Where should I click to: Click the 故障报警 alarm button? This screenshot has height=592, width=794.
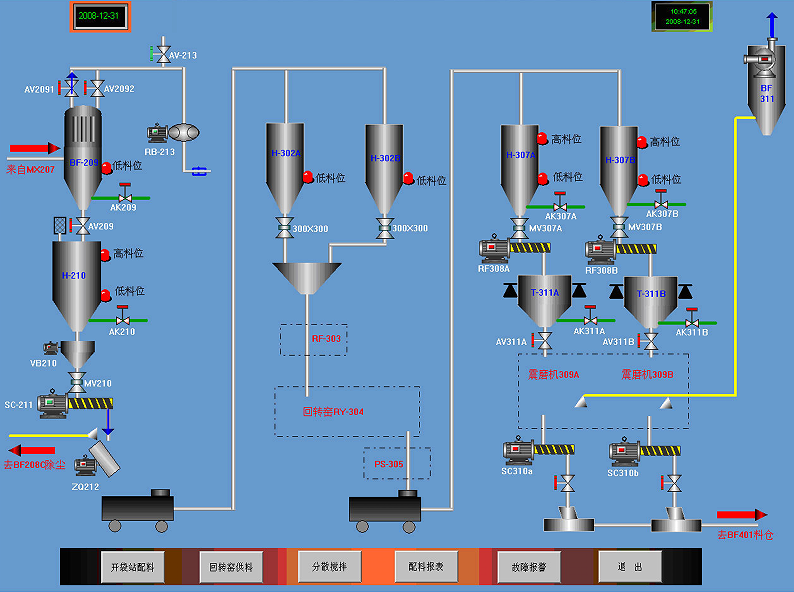529,567
